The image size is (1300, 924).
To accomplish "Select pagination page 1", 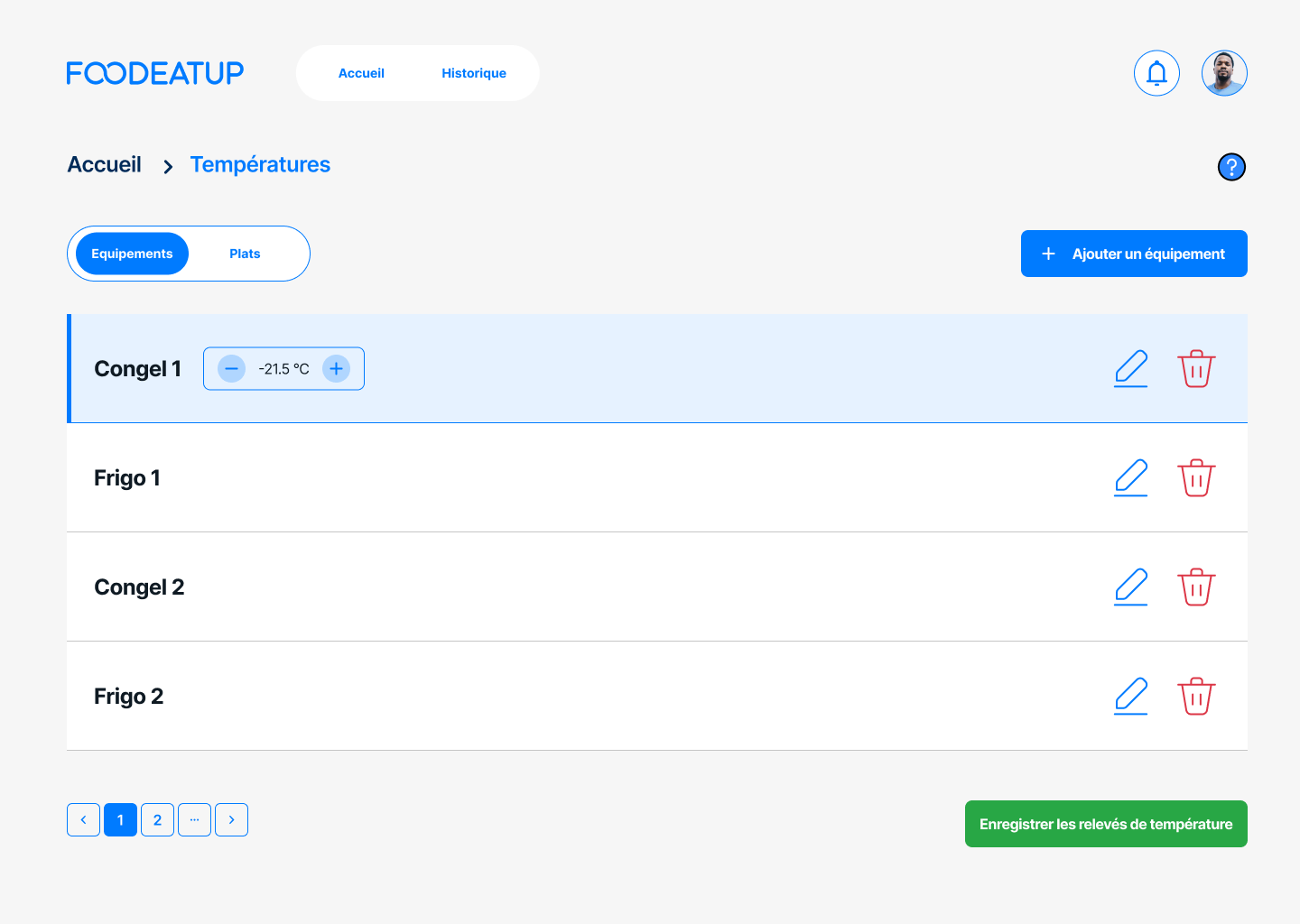I will pyautogui.click(x=120, y=820).
